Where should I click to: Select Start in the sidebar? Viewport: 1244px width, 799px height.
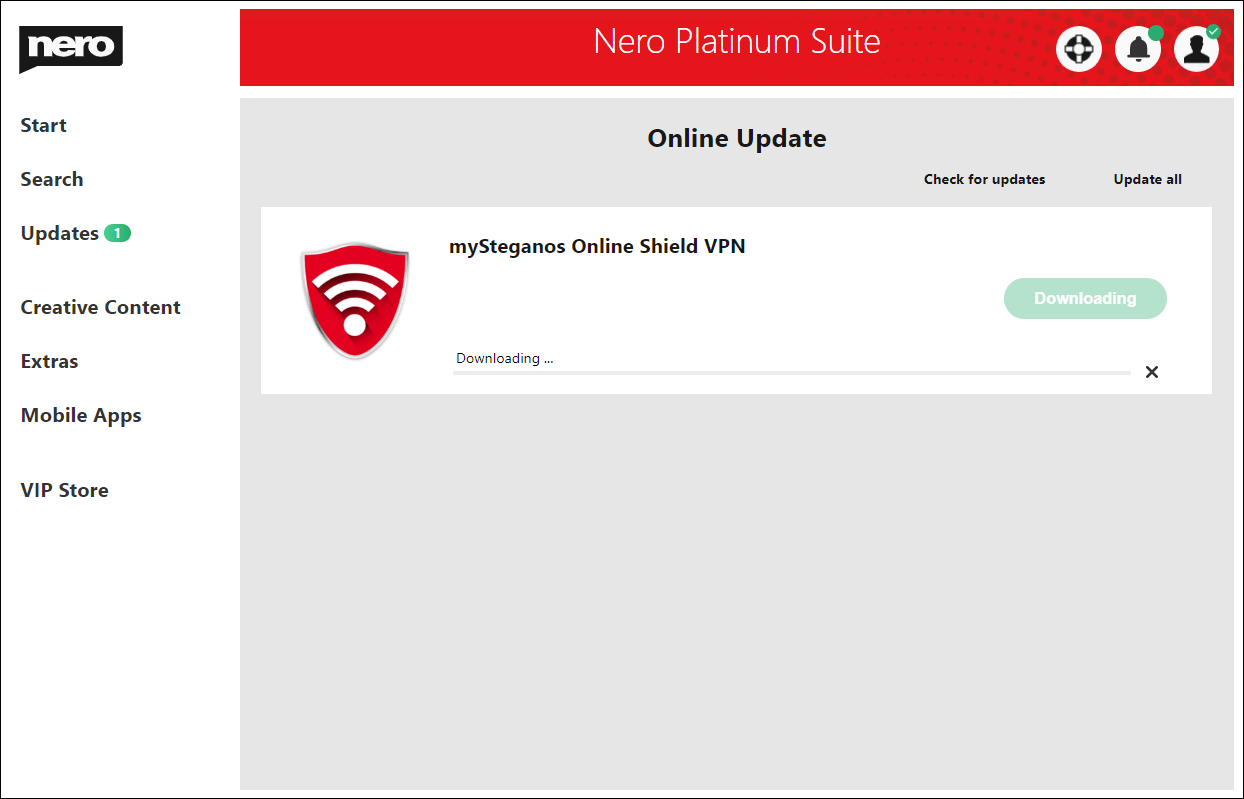click(43, 125)
